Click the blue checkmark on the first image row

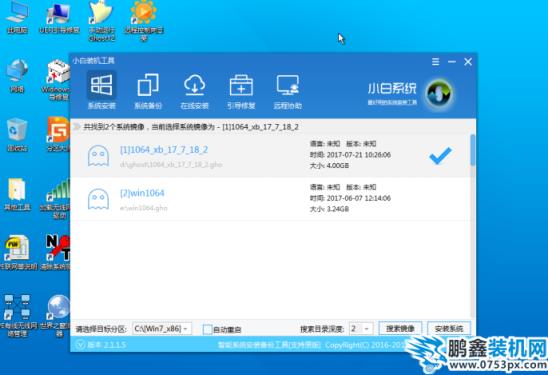[440, 156]
